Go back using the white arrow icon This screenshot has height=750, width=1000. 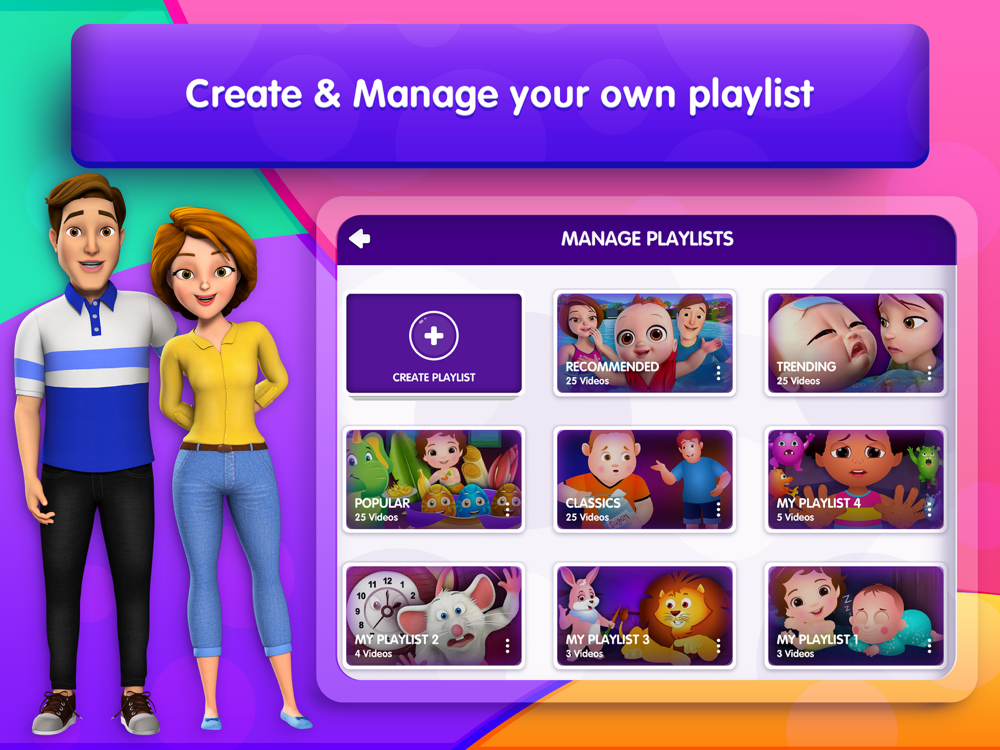click(360, 239)
